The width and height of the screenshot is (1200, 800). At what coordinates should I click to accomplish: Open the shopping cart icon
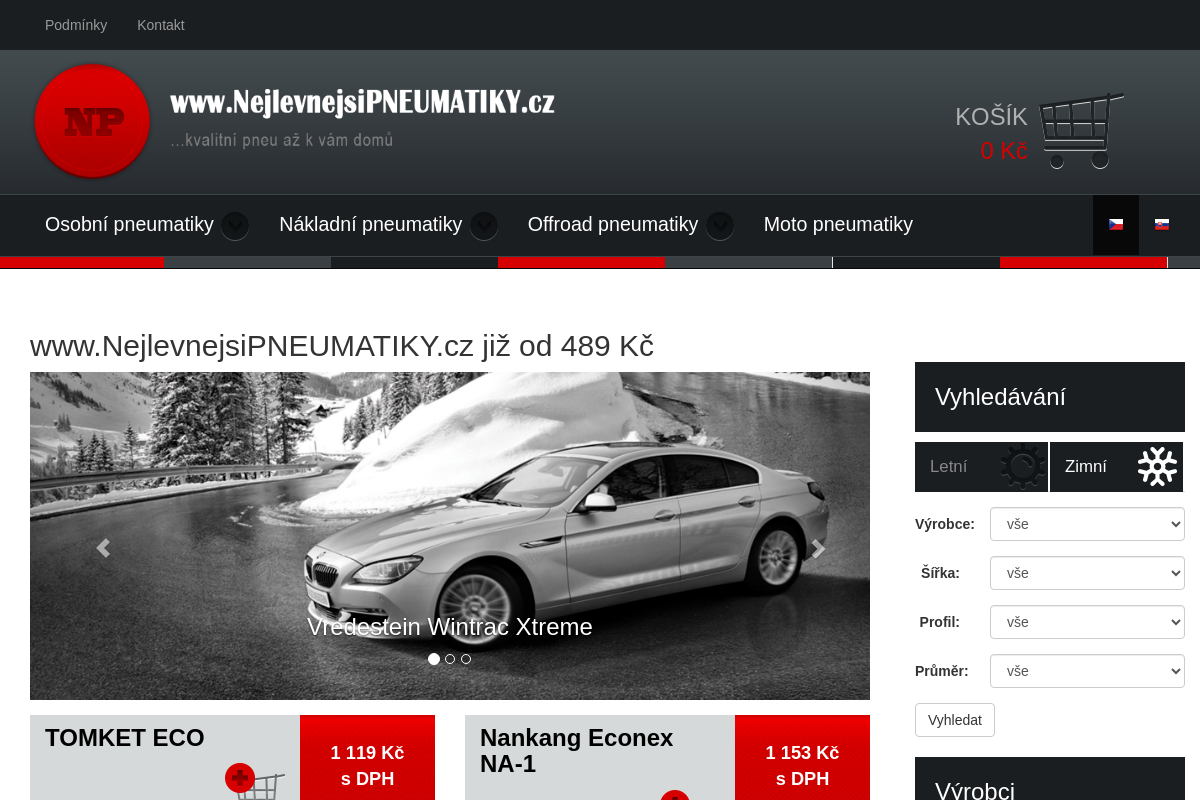(1080, 130)
